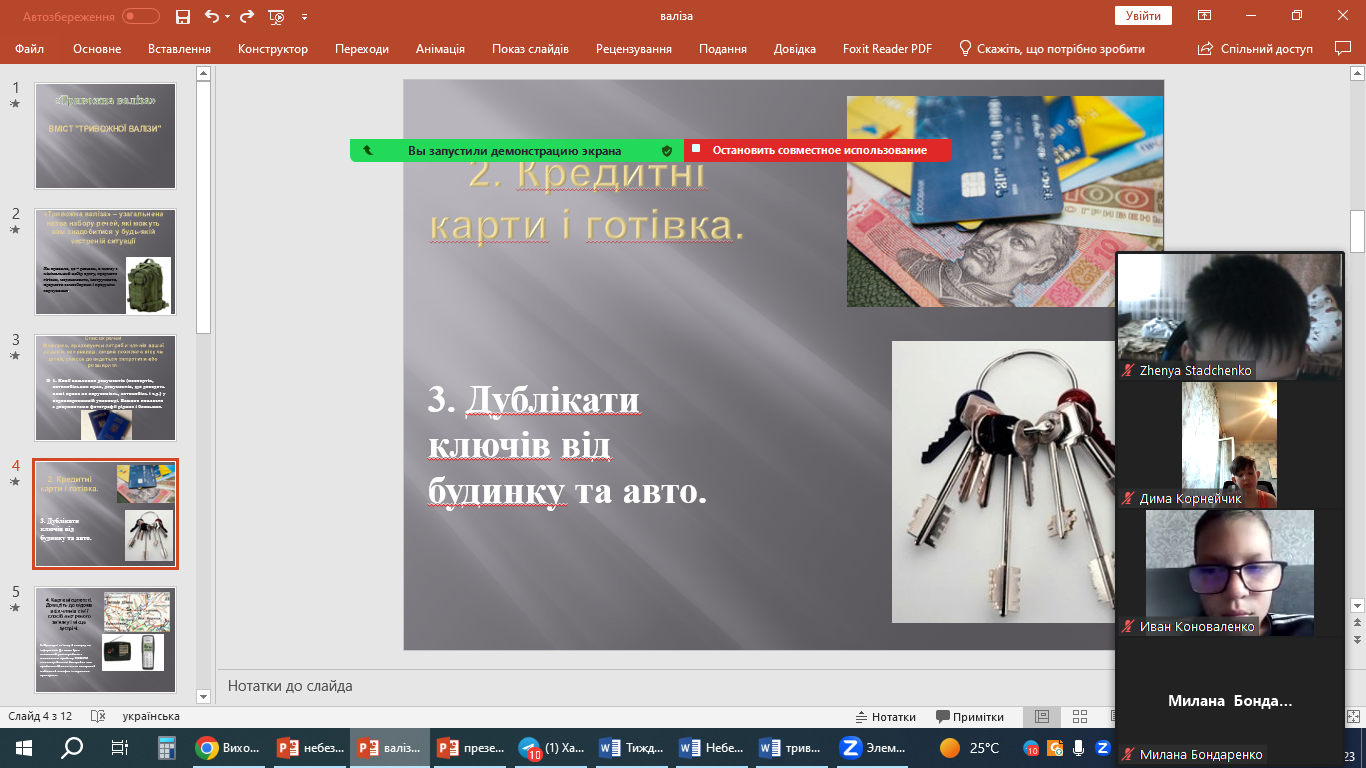Switch to PowerPoint презе... taskbar item

tap(470, 748)
